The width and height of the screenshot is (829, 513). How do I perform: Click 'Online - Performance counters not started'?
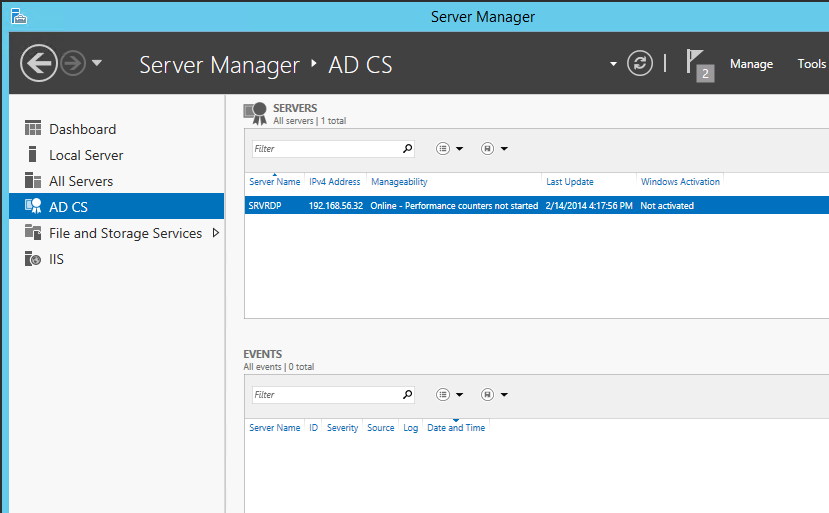454,206
